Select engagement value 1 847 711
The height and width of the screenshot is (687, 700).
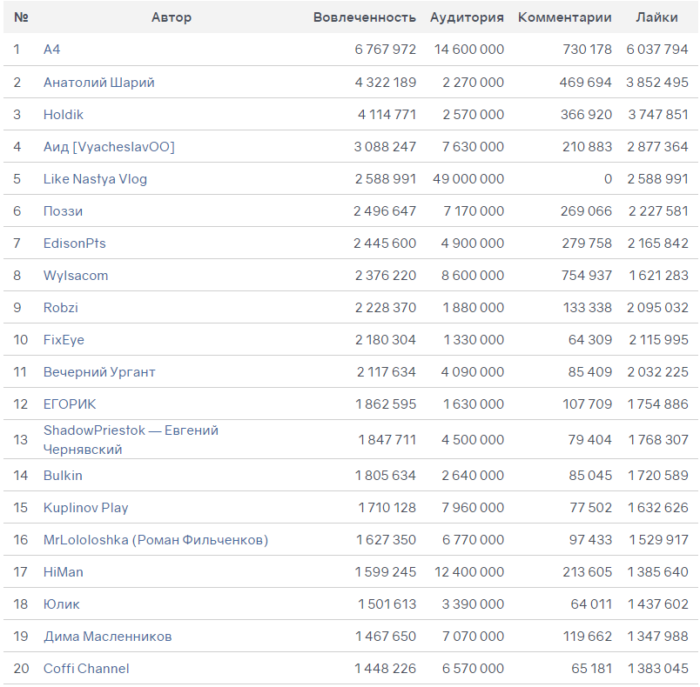387,439
